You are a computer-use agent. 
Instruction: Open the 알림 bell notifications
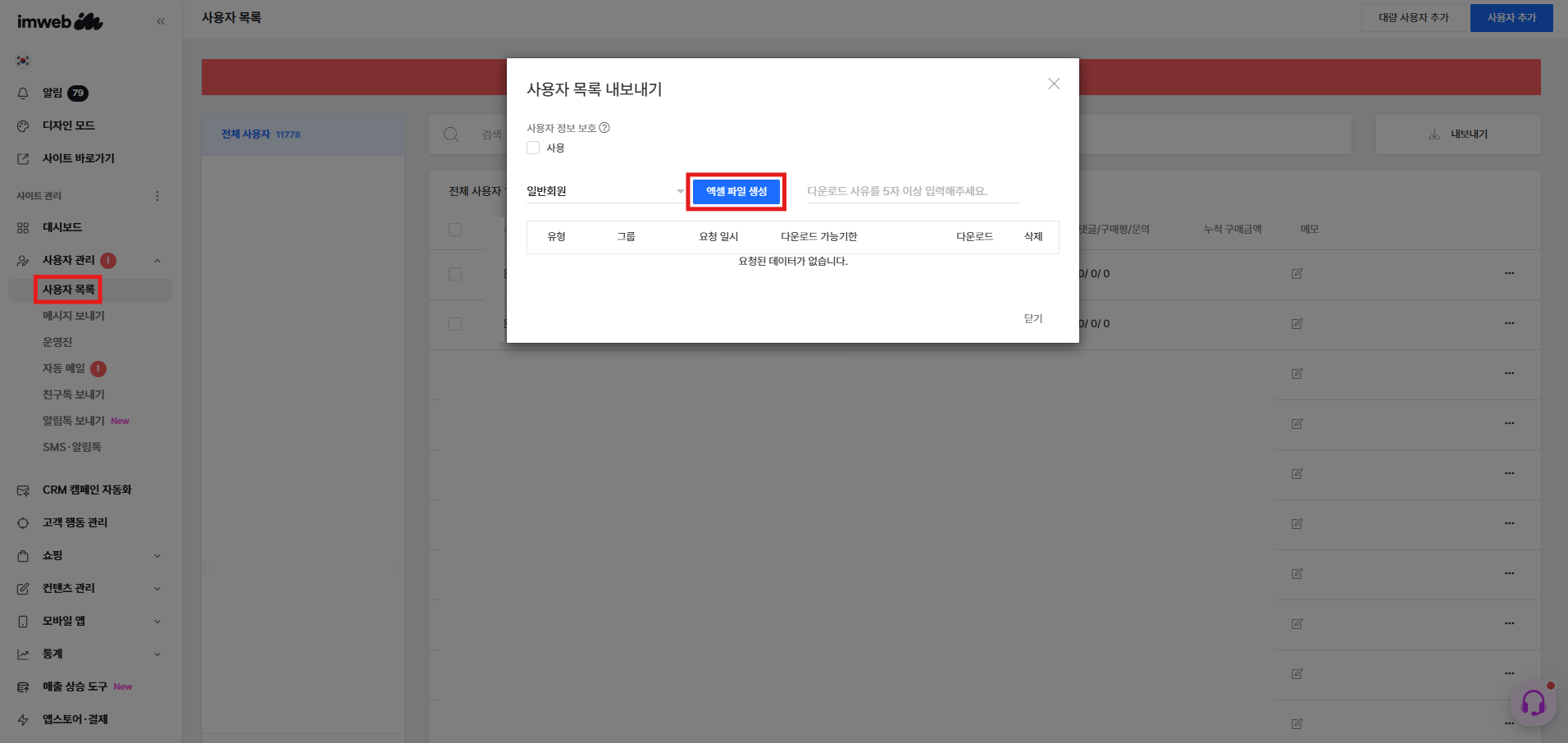point(23,93)
